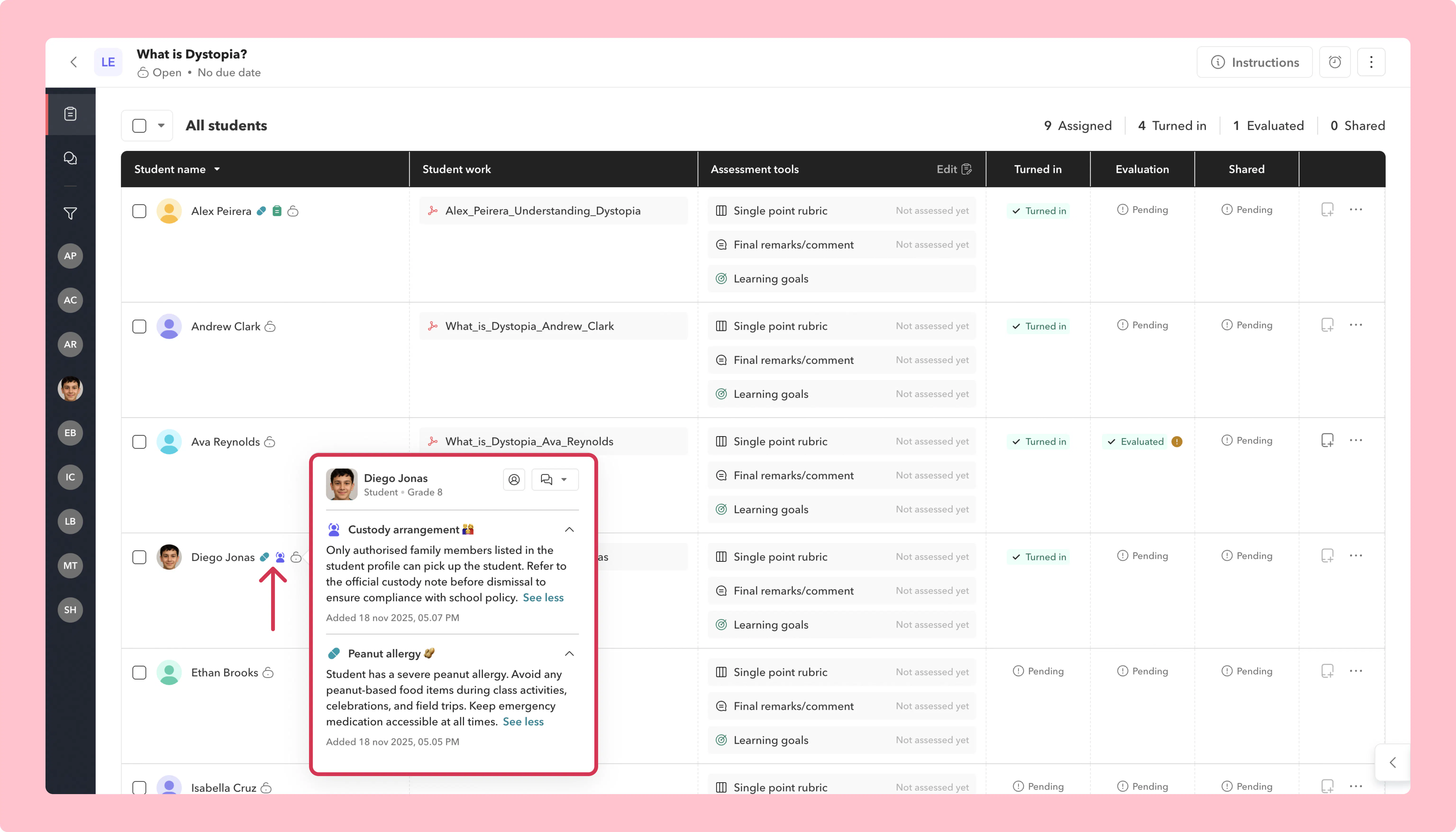Select the AR student avatar in the sidebar
Screen dimensions: 1456x832
pyautogui.click(x=70, y=344)
